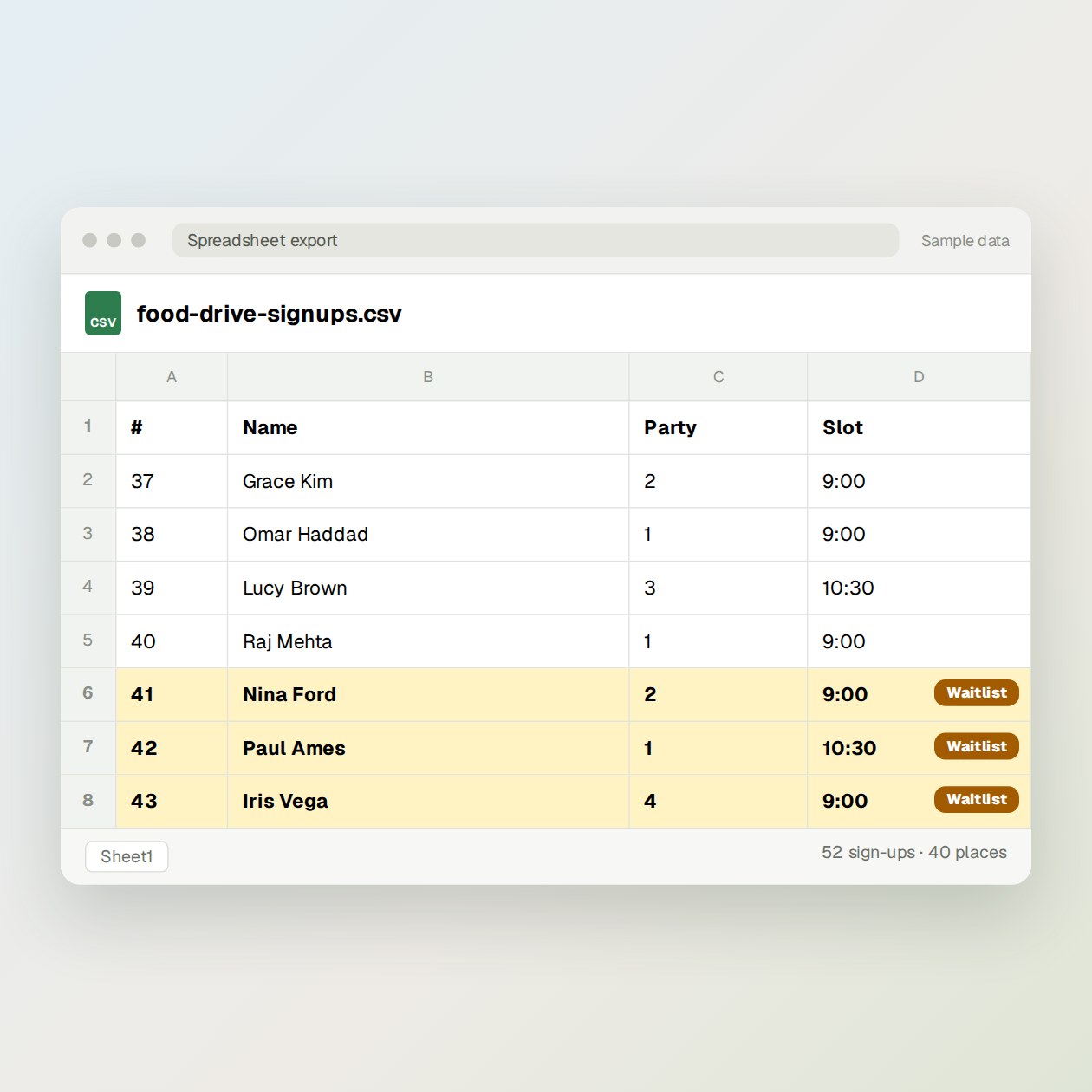Open the Sheet1 tab

[127, 856]
